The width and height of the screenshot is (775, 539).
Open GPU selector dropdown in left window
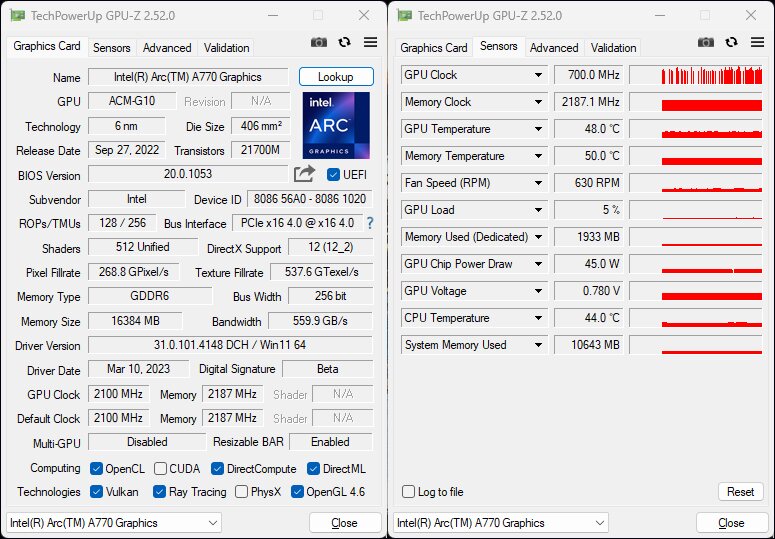point(114,523)
